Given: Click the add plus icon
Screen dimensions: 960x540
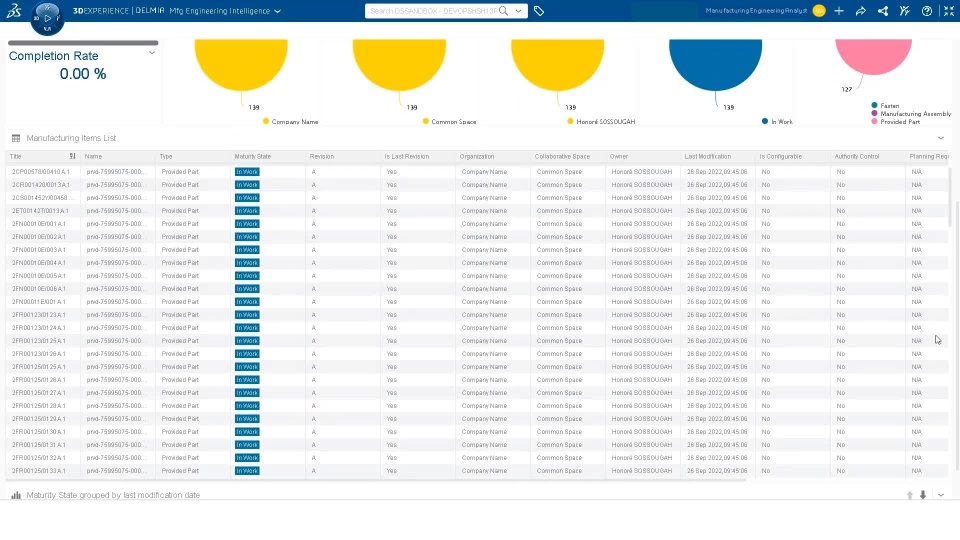Looking at the screenshot, I should pos(839,11).
